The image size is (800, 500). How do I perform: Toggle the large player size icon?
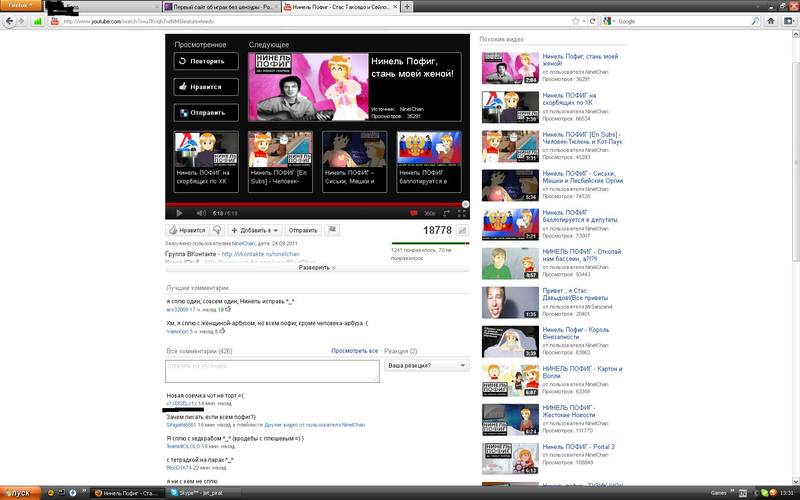pyautogui.click(x=445, y=213)
